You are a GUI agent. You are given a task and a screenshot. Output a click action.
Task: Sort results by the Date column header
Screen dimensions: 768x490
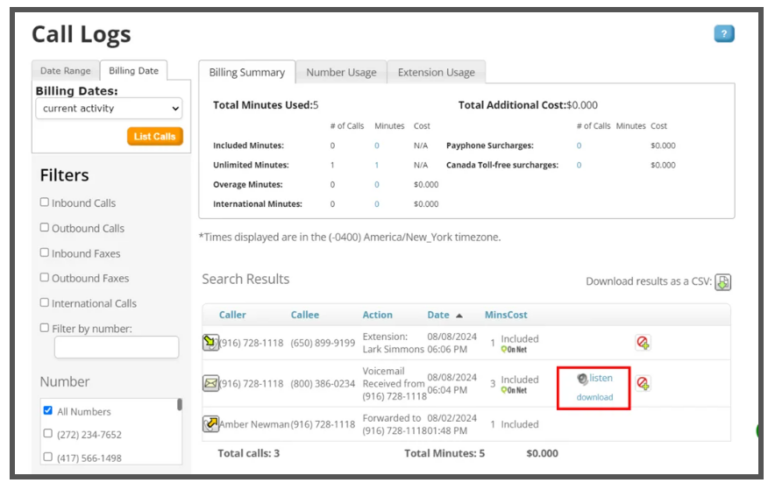(438, 315)
